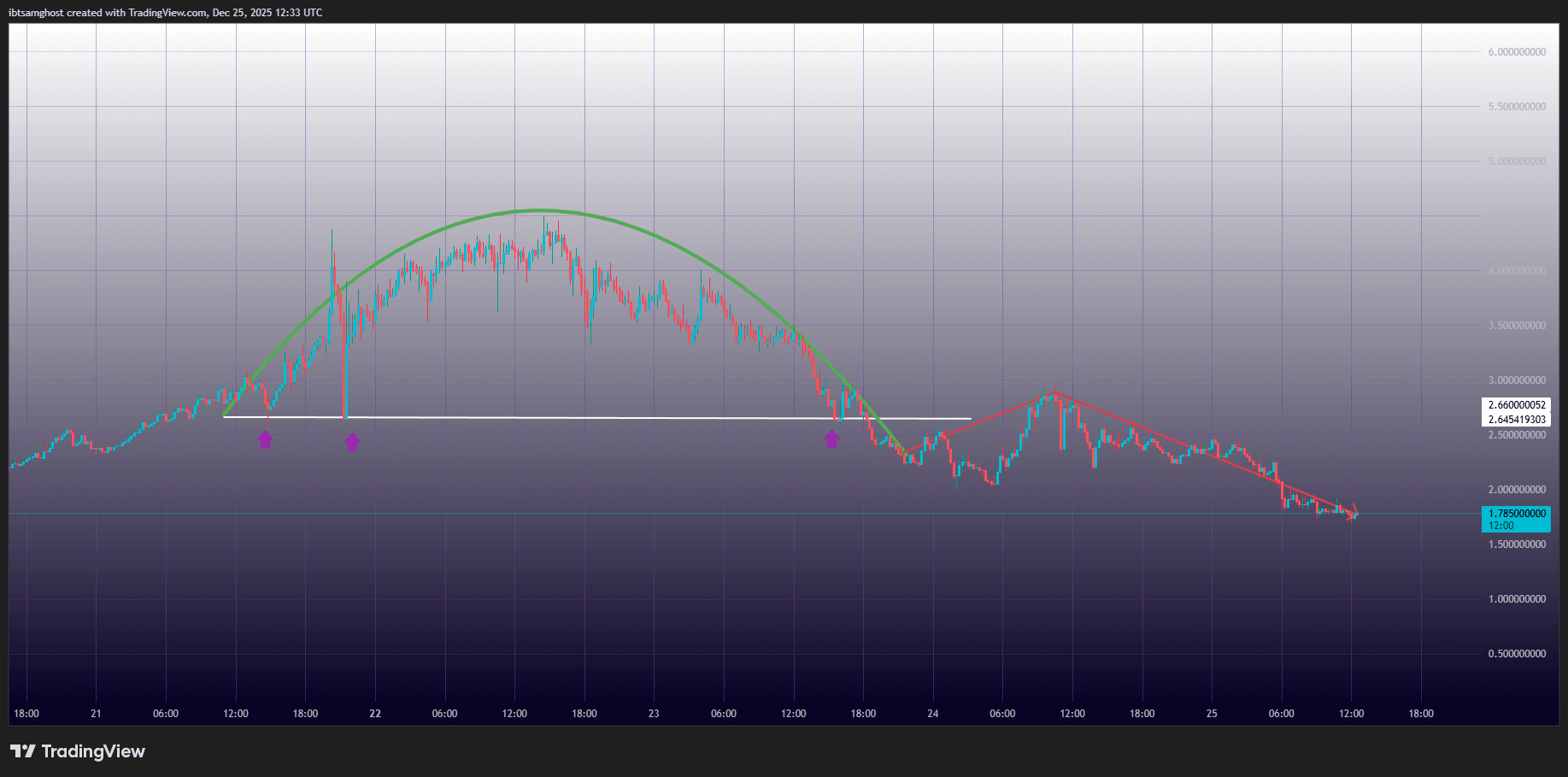Select the chart attribution header text
This screenshot has width=1568, height=777.
pos(166,13)
